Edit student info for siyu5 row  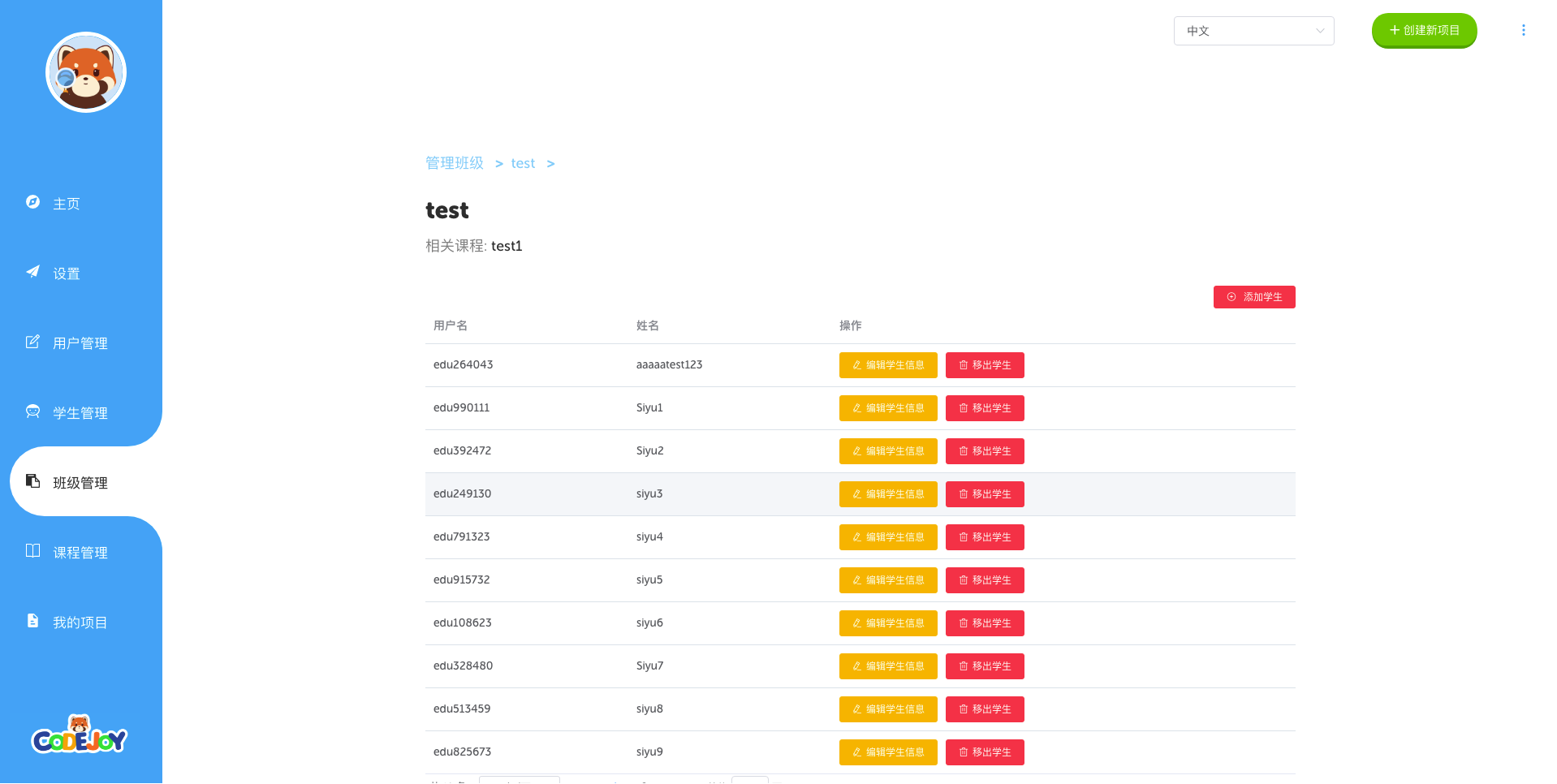pyautogui.click(x=888, y=580)
